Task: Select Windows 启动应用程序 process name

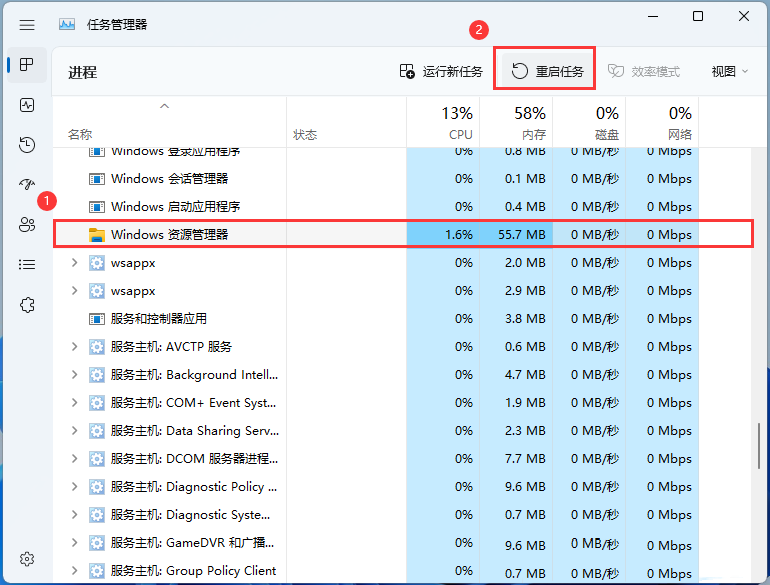Action: (x=175, y=207)
